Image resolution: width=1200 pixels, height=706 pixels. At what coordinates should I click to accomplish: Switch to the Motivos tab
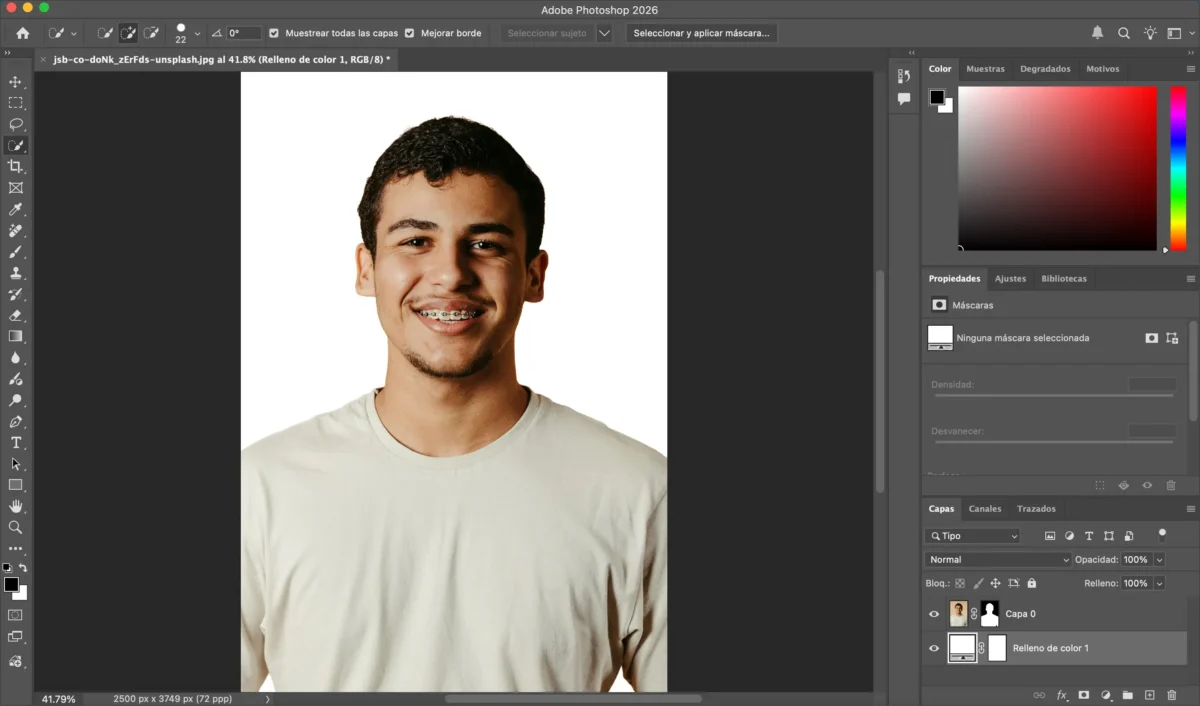pos(1103,69)
